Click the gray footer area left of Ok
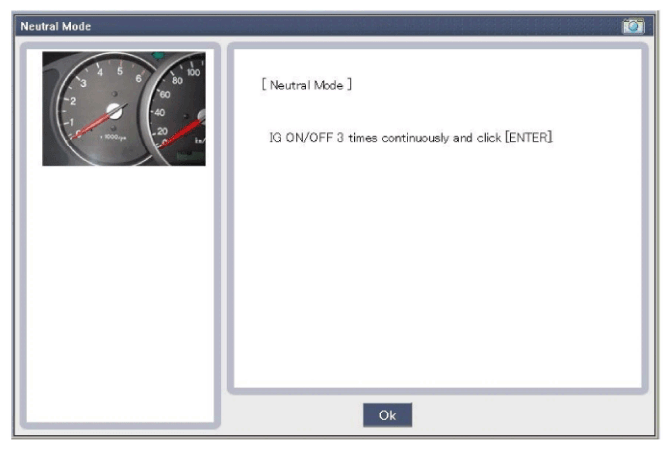The image size is (672, 449). click(x=200, y=415)
